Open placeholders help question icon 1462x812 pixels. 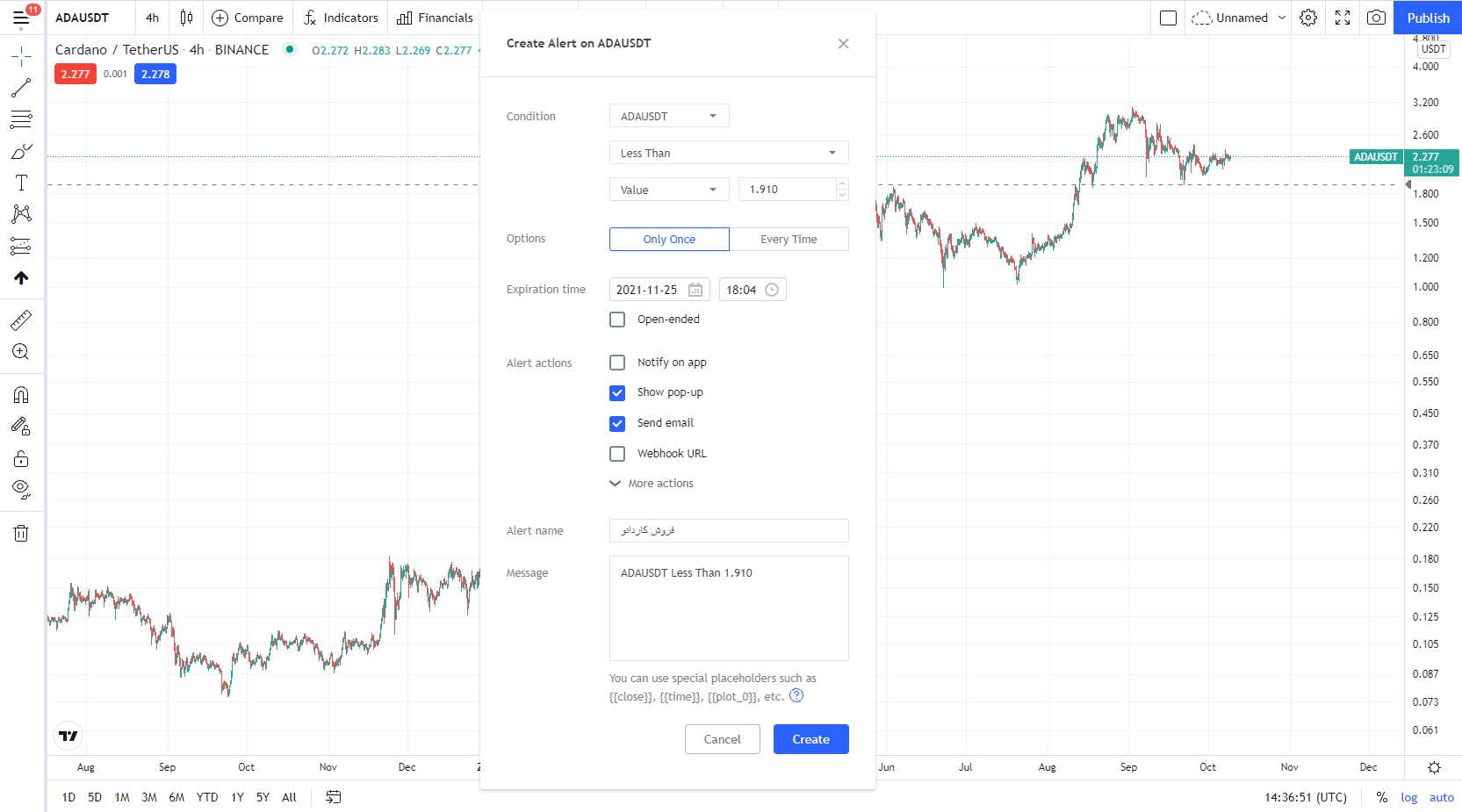[x=796, y=695]
